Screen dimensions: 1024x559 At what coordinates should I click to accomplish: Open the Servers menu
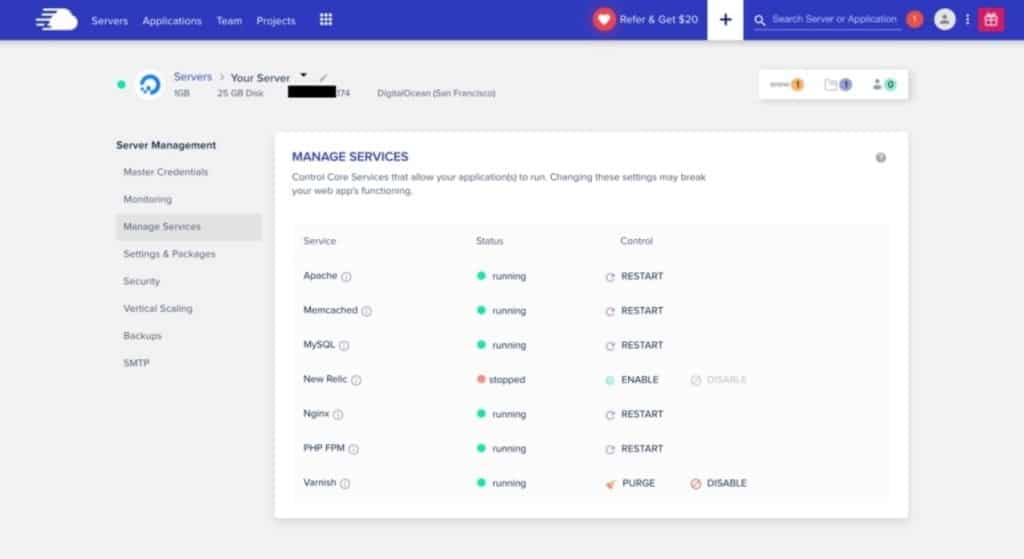click(110, 21)
